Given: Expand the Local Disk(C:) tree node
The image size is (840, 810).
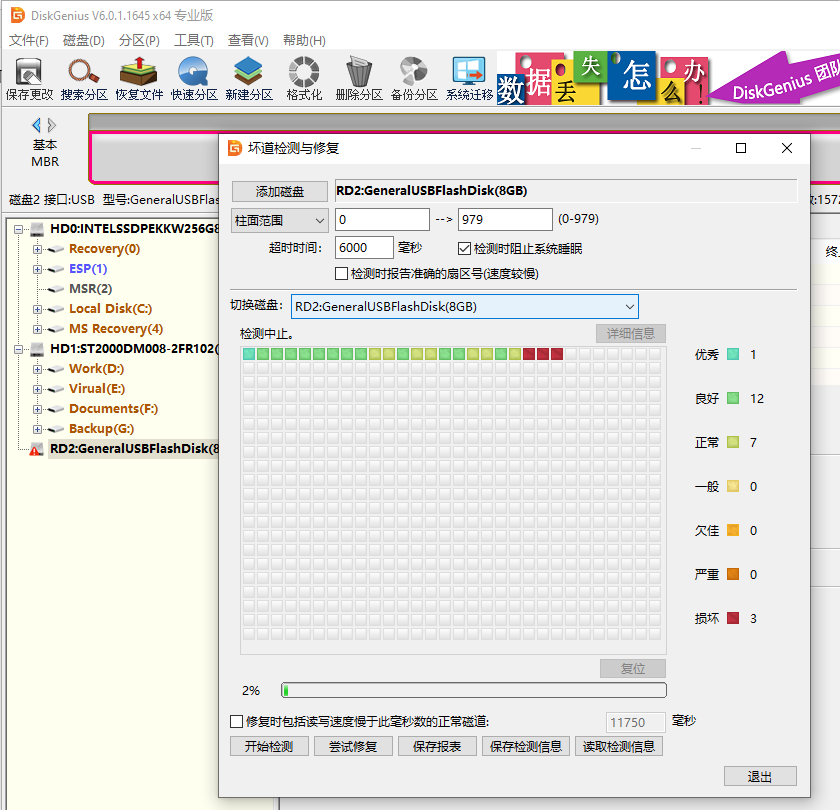Looking at the screenshot, I should point(38,309).
